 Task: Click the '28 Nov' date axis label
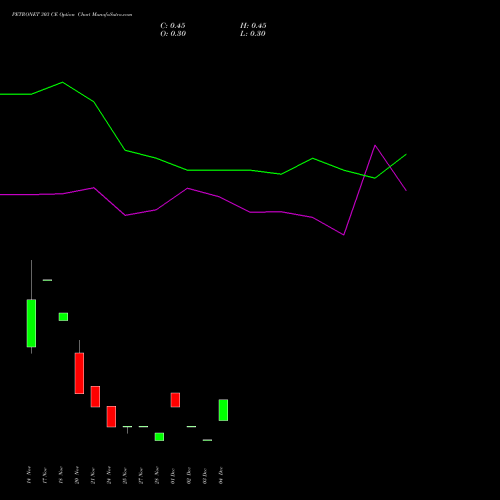pyautogui.click(x=157, y=475)
